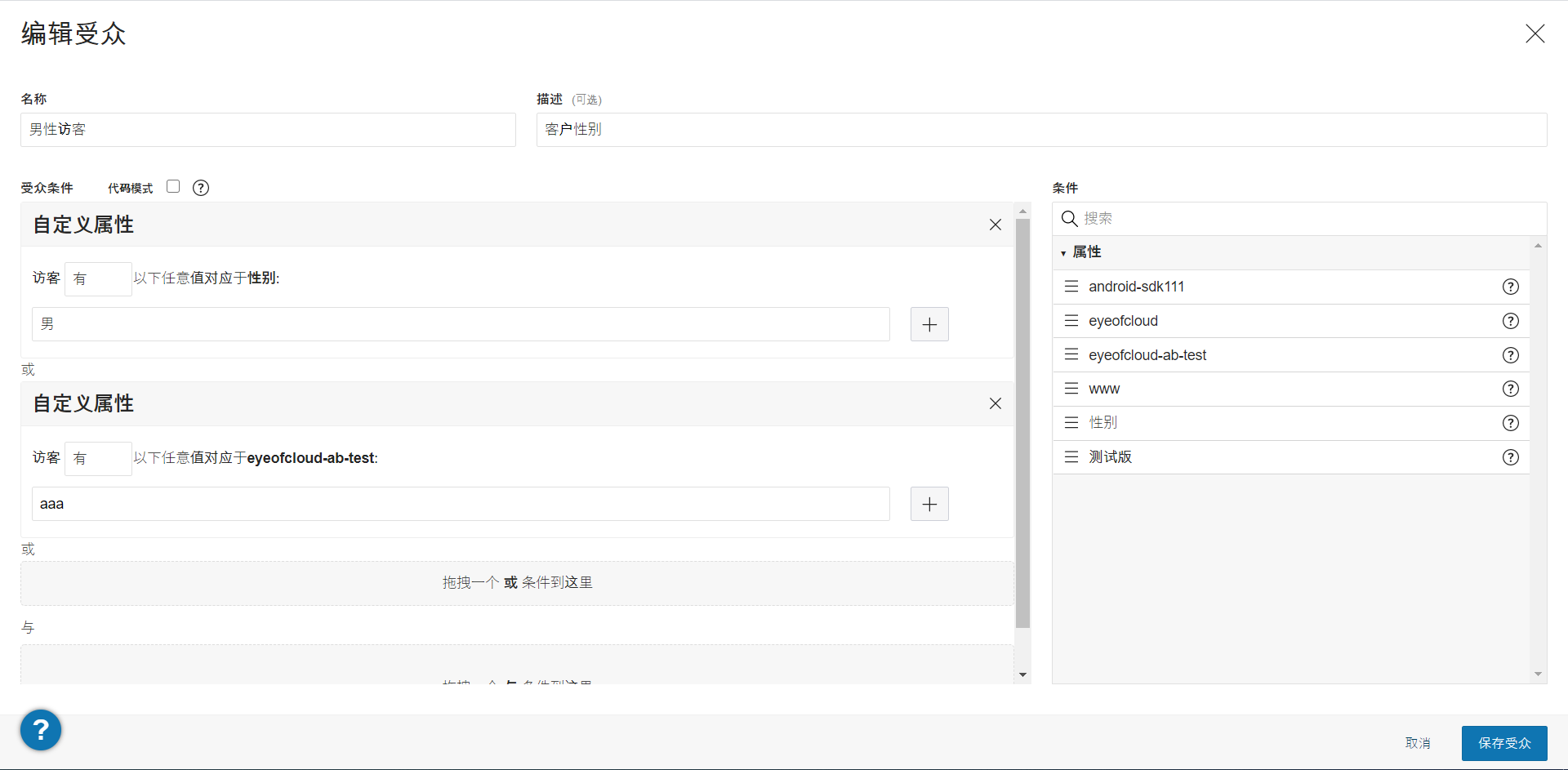The width and height of the screenshot is (1568, 770).
Task: Click the 拖拽一个或条件到这里 drop zone
Action: (x=517, y=583)
